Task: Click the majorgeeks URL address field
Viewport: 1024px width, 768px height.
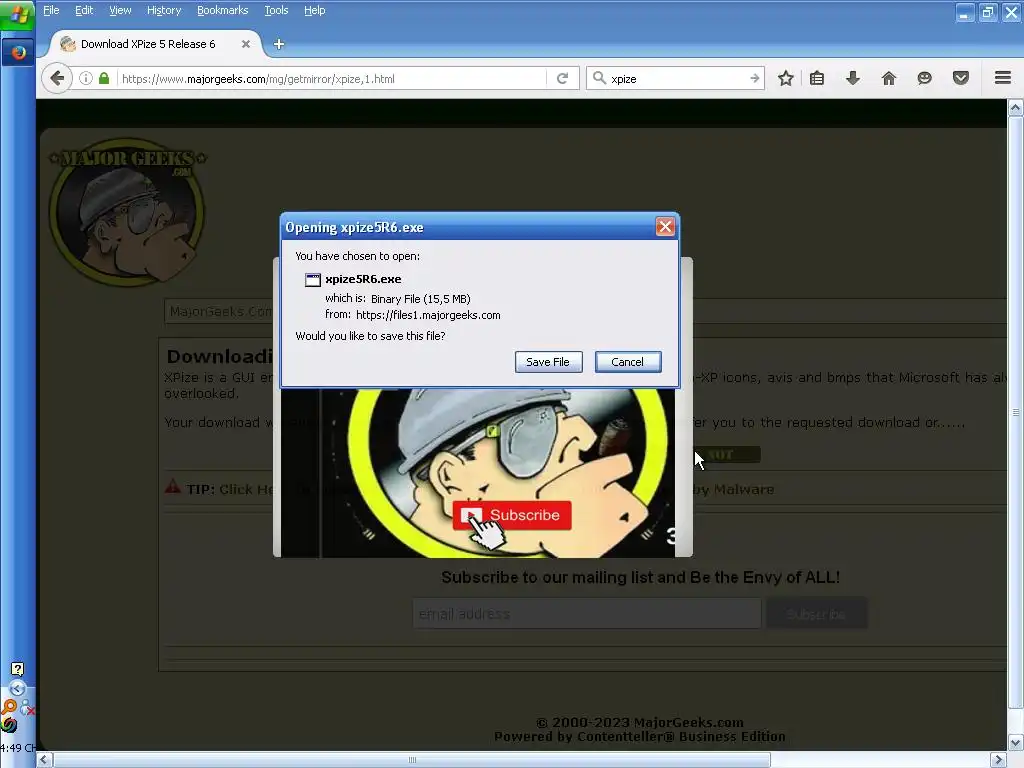Action: coord(330,78)
